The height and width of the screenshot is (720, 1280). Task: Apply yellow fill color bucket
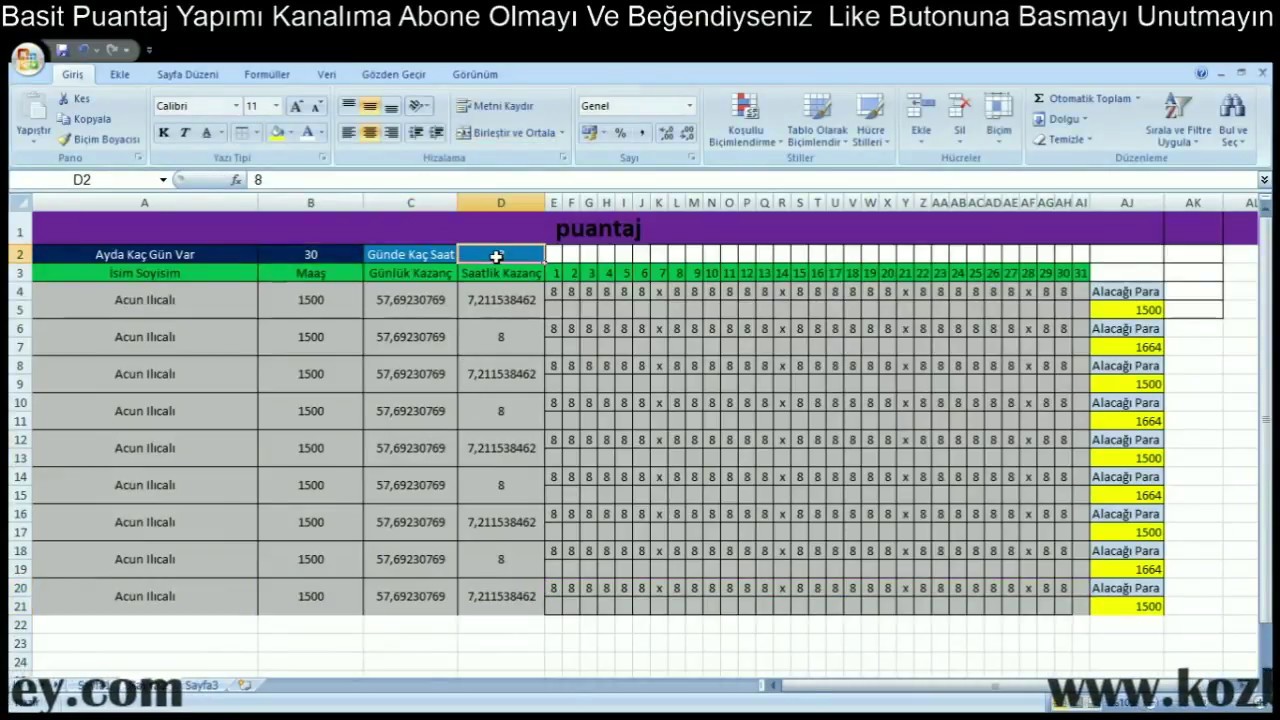pos(277,132)
